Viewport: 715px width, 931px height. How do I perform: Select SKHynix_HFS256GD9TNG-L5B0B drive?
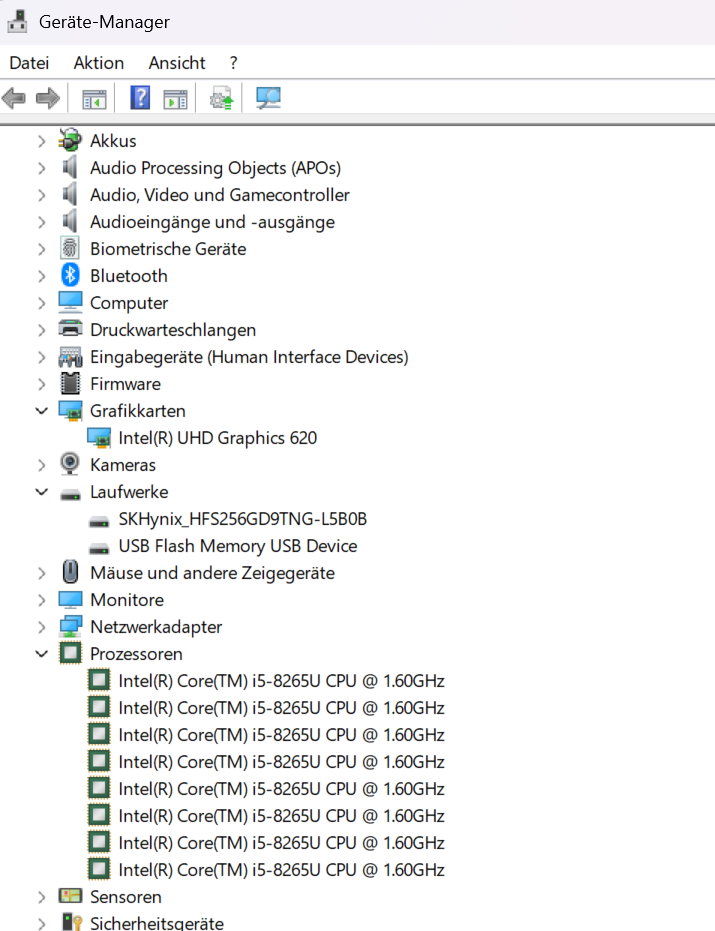pos(242,519)
